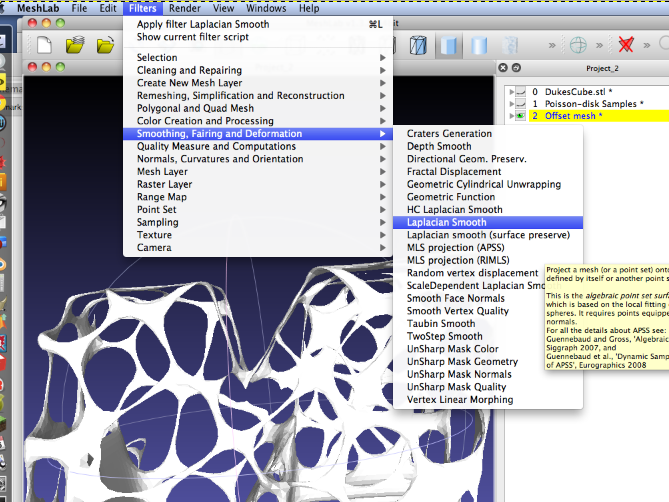Select the Poisson-disk Samples layer name

coord(594,104)
